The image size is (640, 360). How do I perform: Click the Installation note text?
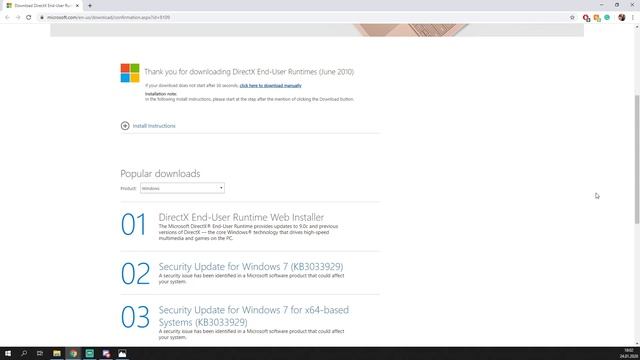tap(161, 94)
